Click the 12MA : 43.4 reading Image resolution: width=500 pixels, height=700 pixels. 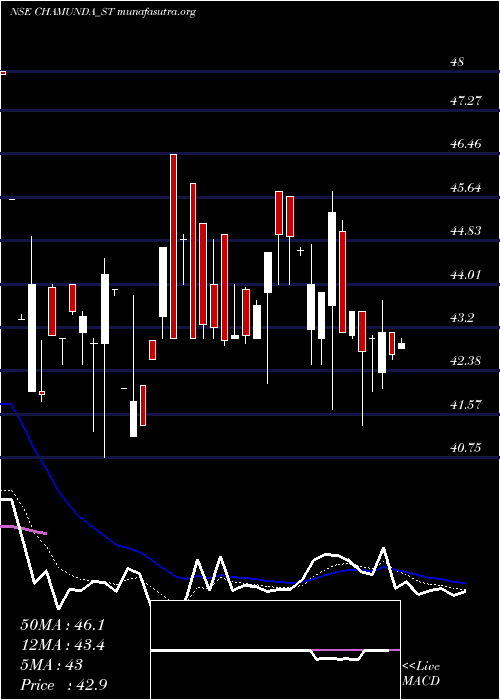click(x=62, y=645)
